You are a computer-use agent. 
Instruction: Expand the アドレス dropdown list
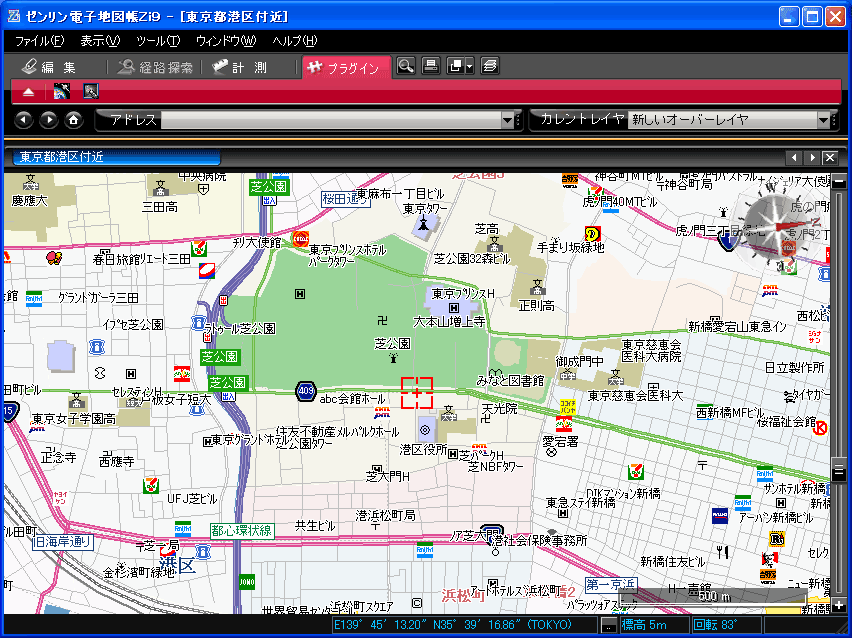click(x=508, y=120)
